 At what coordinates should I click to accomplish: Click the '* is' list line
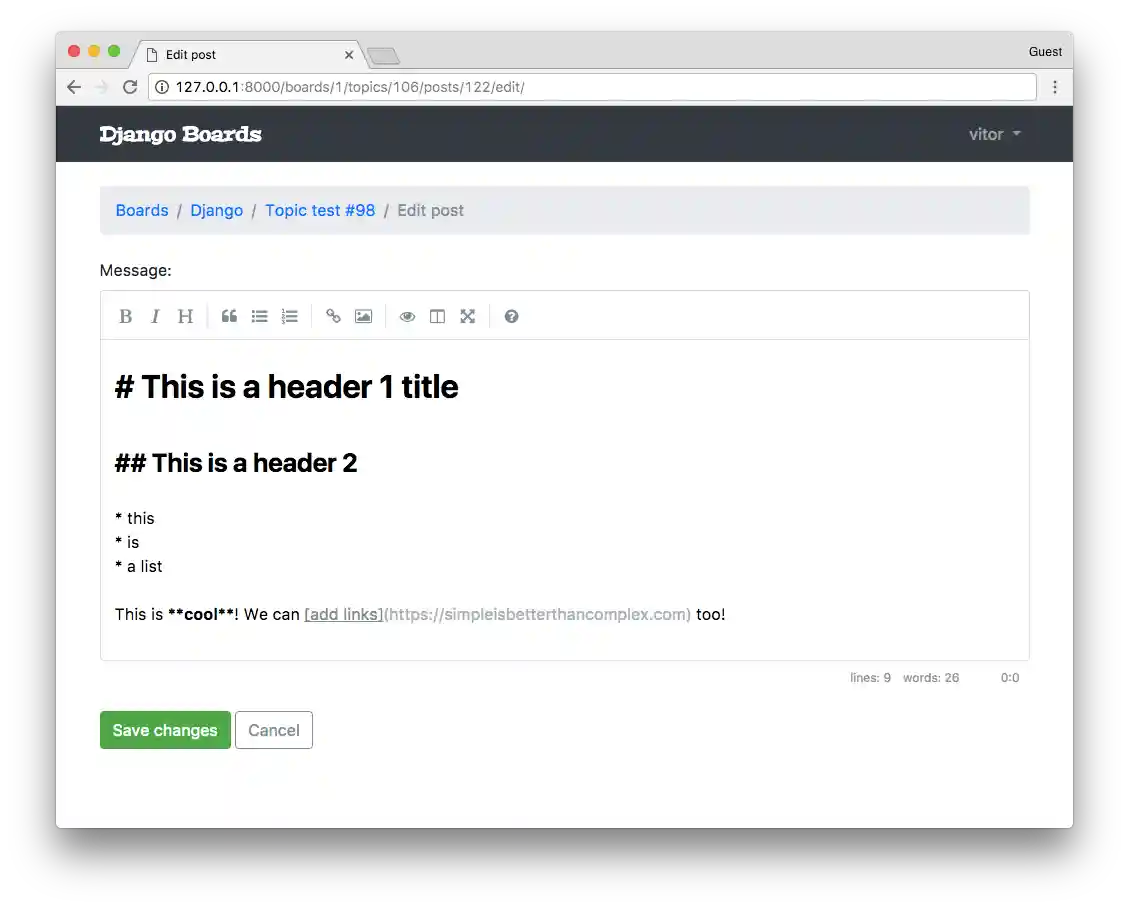coord(127,542)
